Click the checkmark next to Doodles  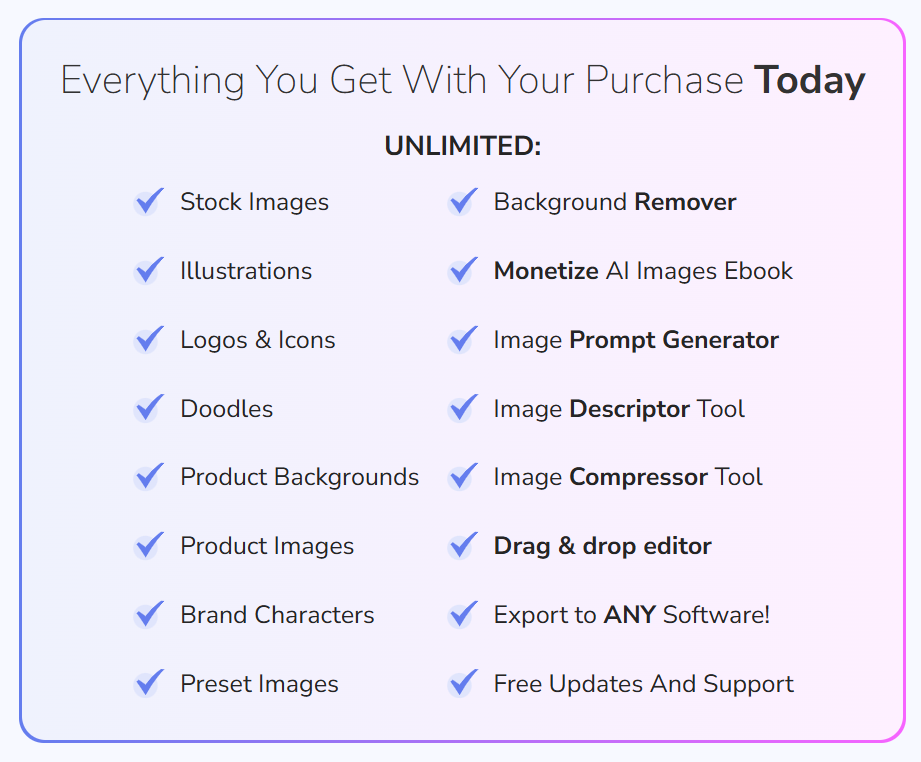point(149,409)
